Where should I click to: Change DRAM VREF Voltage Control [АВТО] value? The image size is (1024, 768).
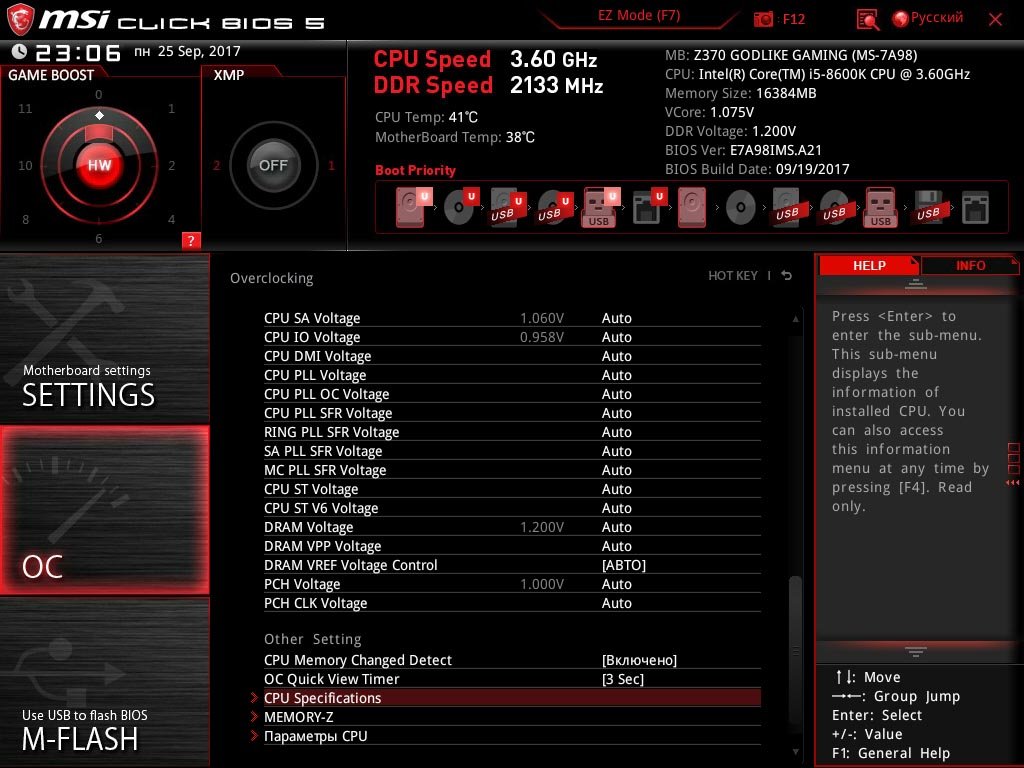pos(624,565)
